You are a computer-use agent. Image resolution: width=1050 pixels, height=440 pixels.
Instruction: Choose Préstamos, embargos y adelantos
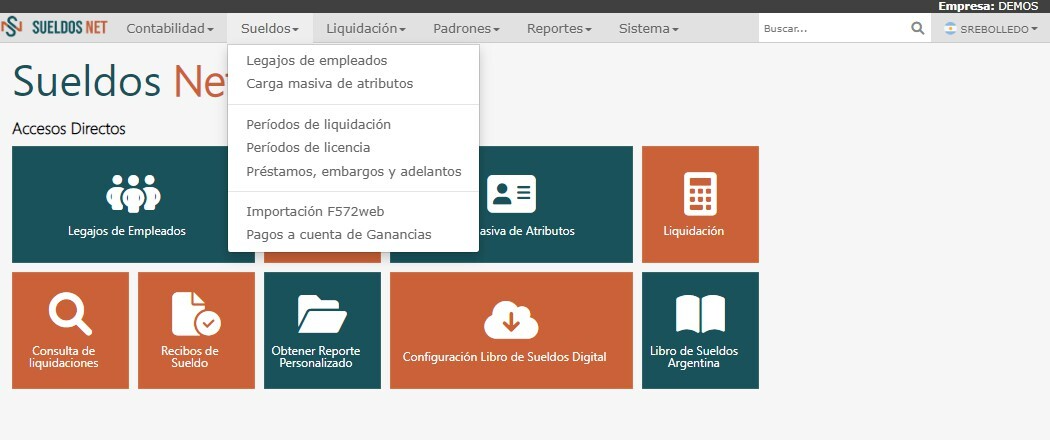pyautogui.click(x=353, y=171)
